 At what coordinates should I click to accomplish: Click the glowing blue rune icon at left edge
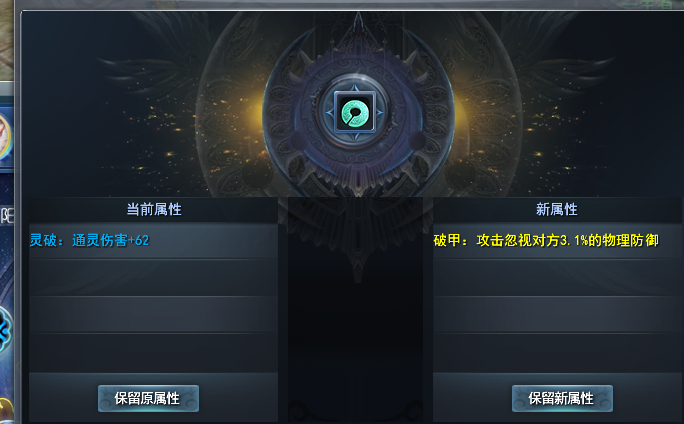pyautogui.click(x=5, y=330)
